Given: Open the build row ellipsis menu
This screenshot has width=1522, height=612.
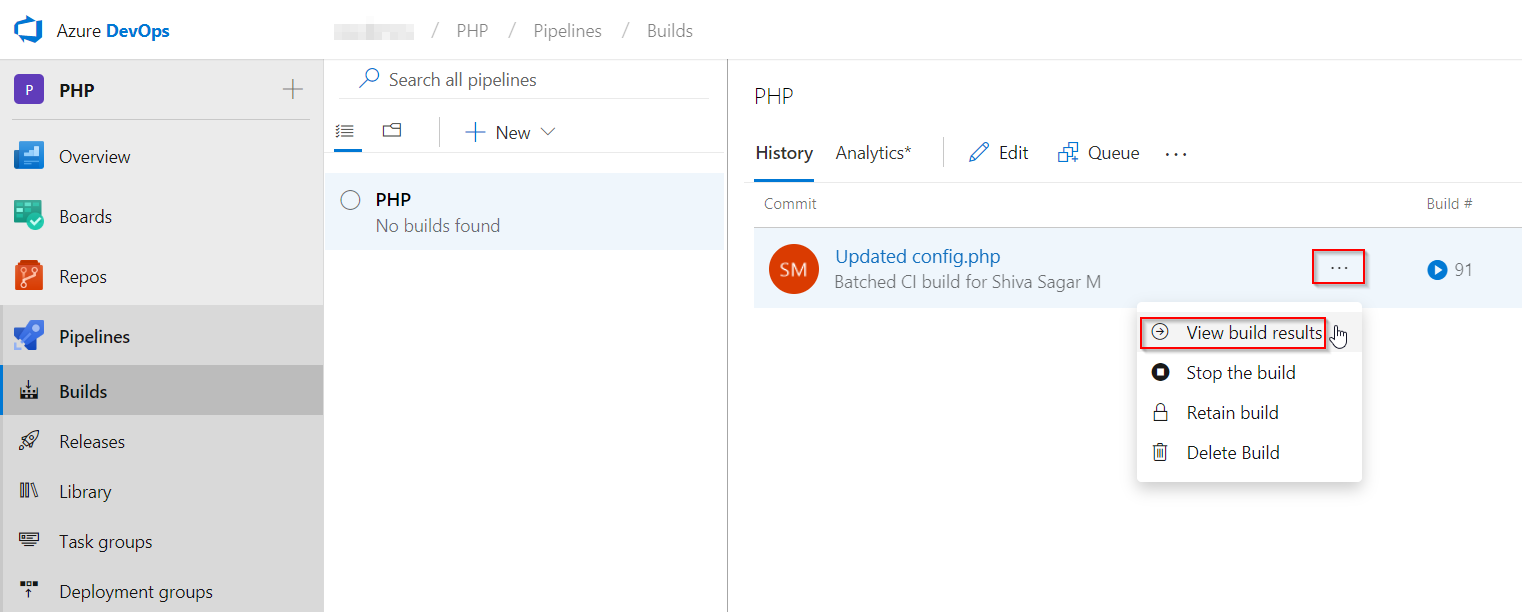Looking at the screenshot, I should 1339,268.
